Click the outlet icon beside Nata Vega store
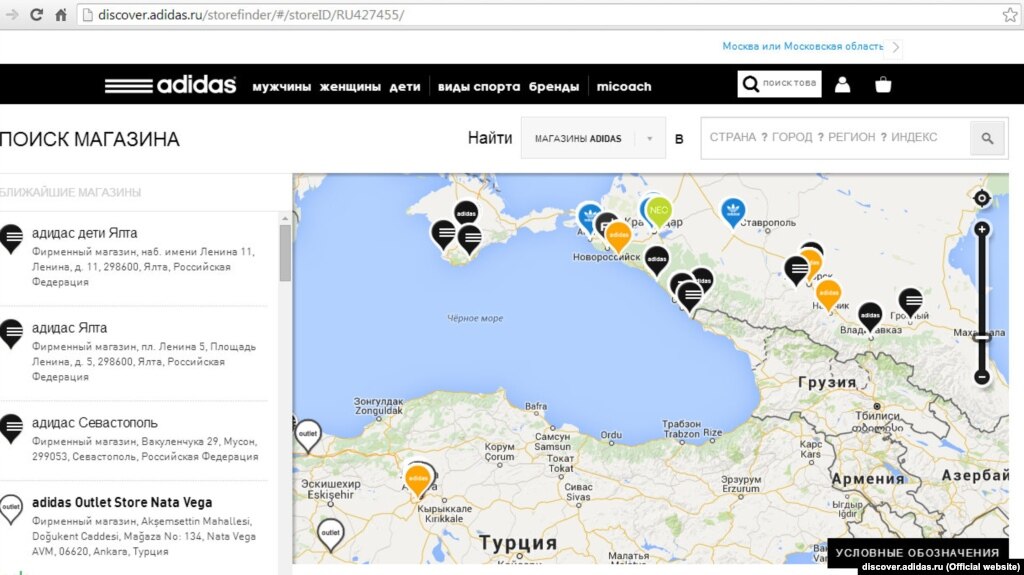Image resolution: width=1024 pixels, height=575 pixels. pos(11,510)
